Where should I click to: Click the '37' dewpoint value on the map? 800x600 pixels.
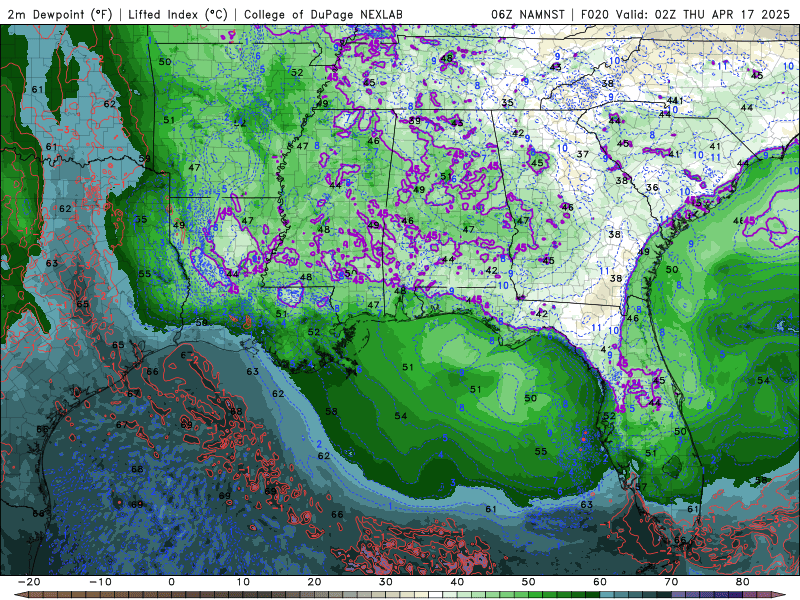[x=583, y=154]
